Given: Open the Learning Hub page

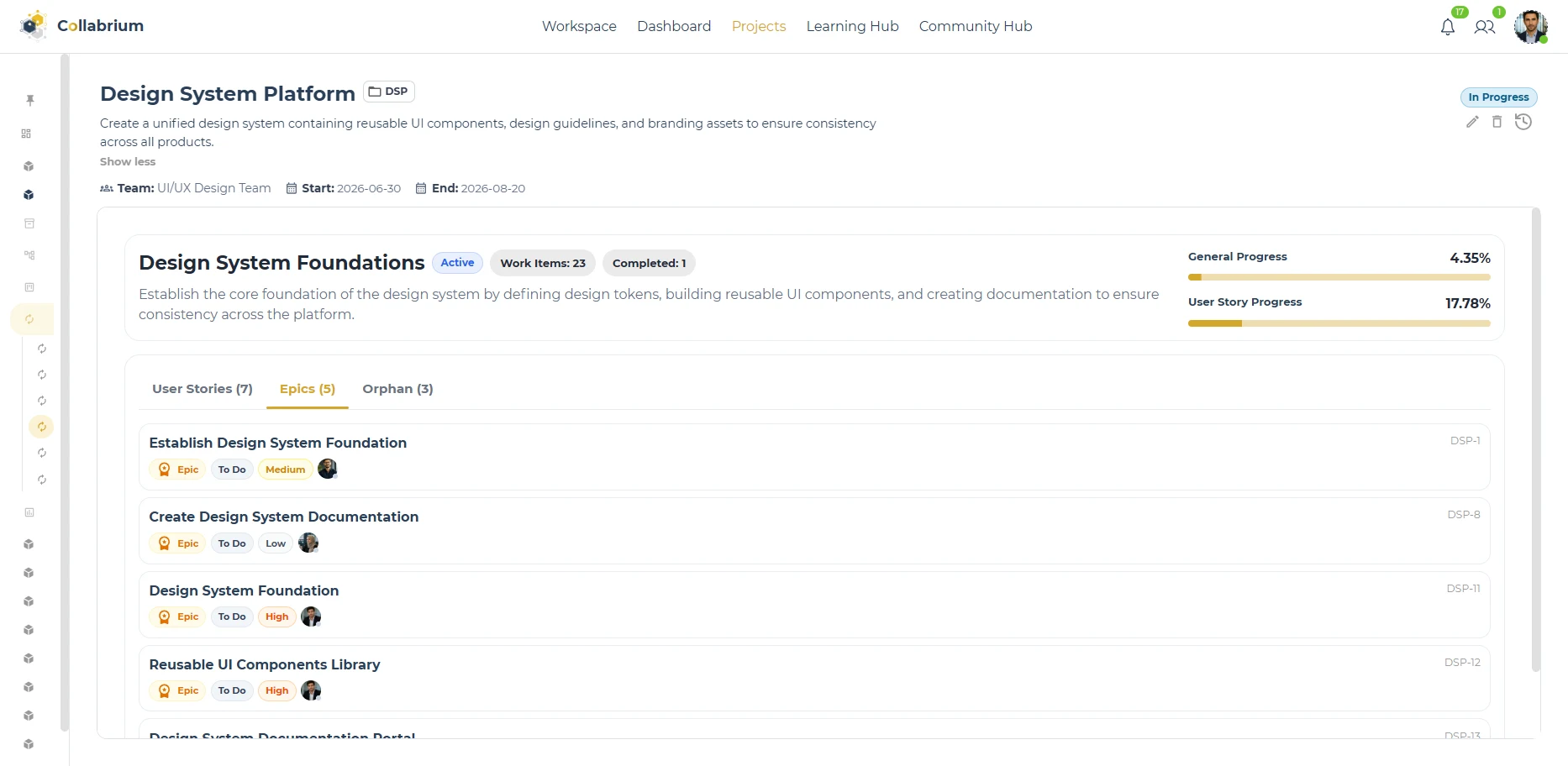Looking at the screenshot, I should click(852, 26).
